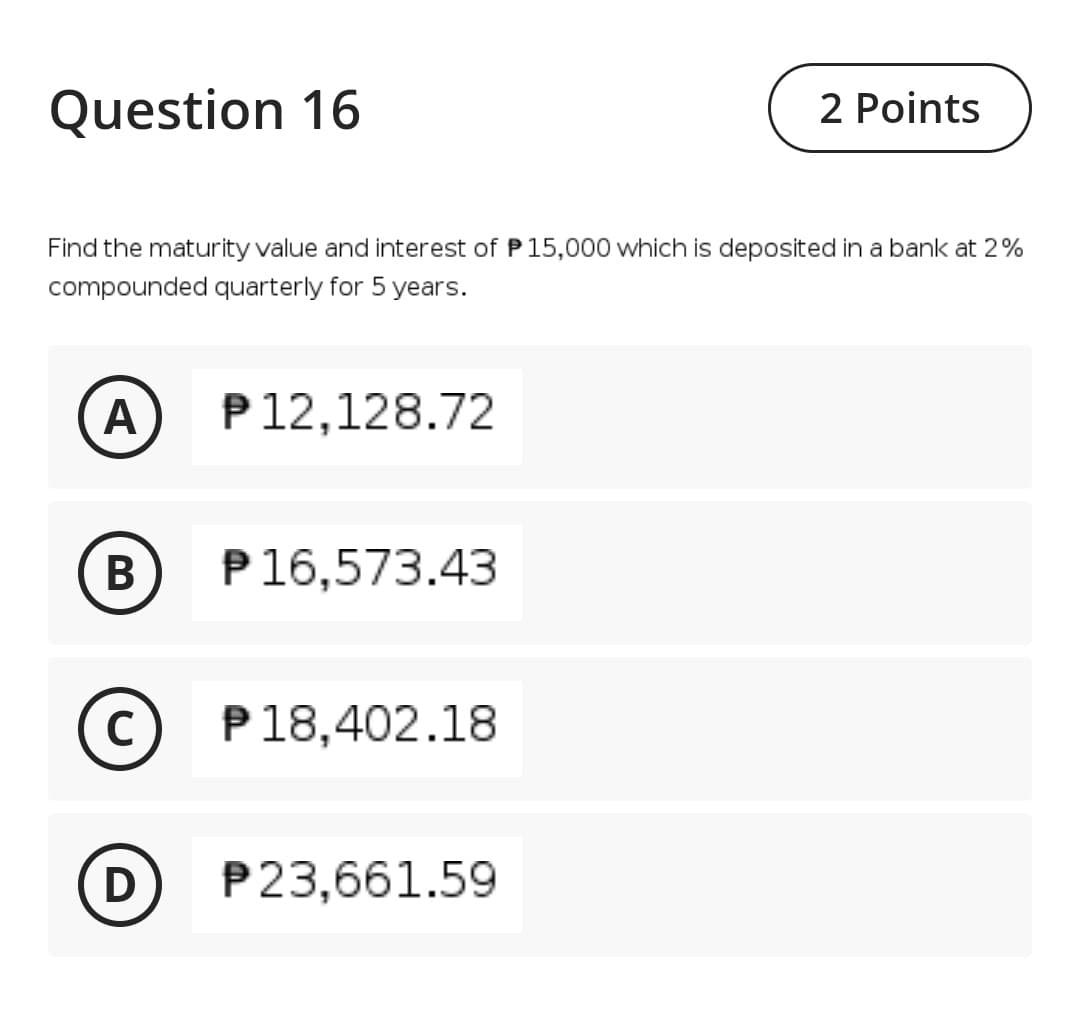Select the radio circle for option B

point(120,573)
